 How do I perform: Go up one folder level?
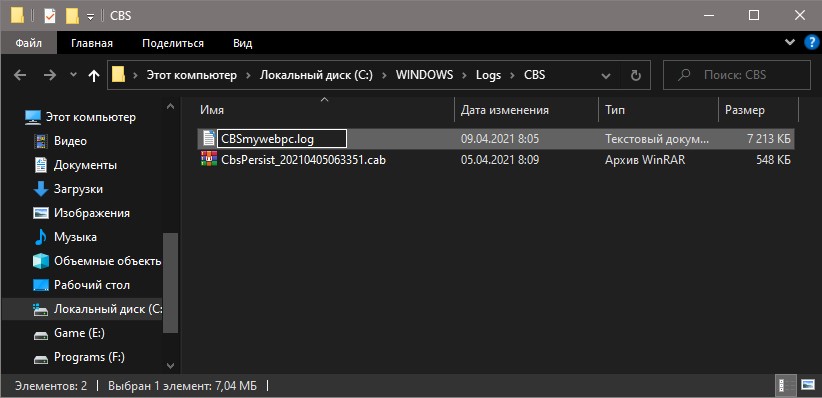pos(94,76)
